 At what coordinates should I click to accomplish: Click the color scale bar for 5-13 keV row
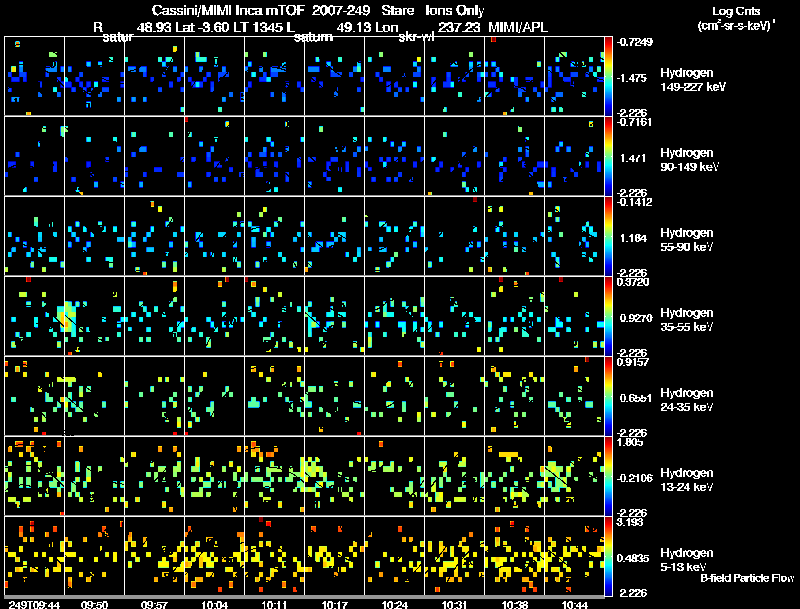pyautogui.click(x=608, y=556)
